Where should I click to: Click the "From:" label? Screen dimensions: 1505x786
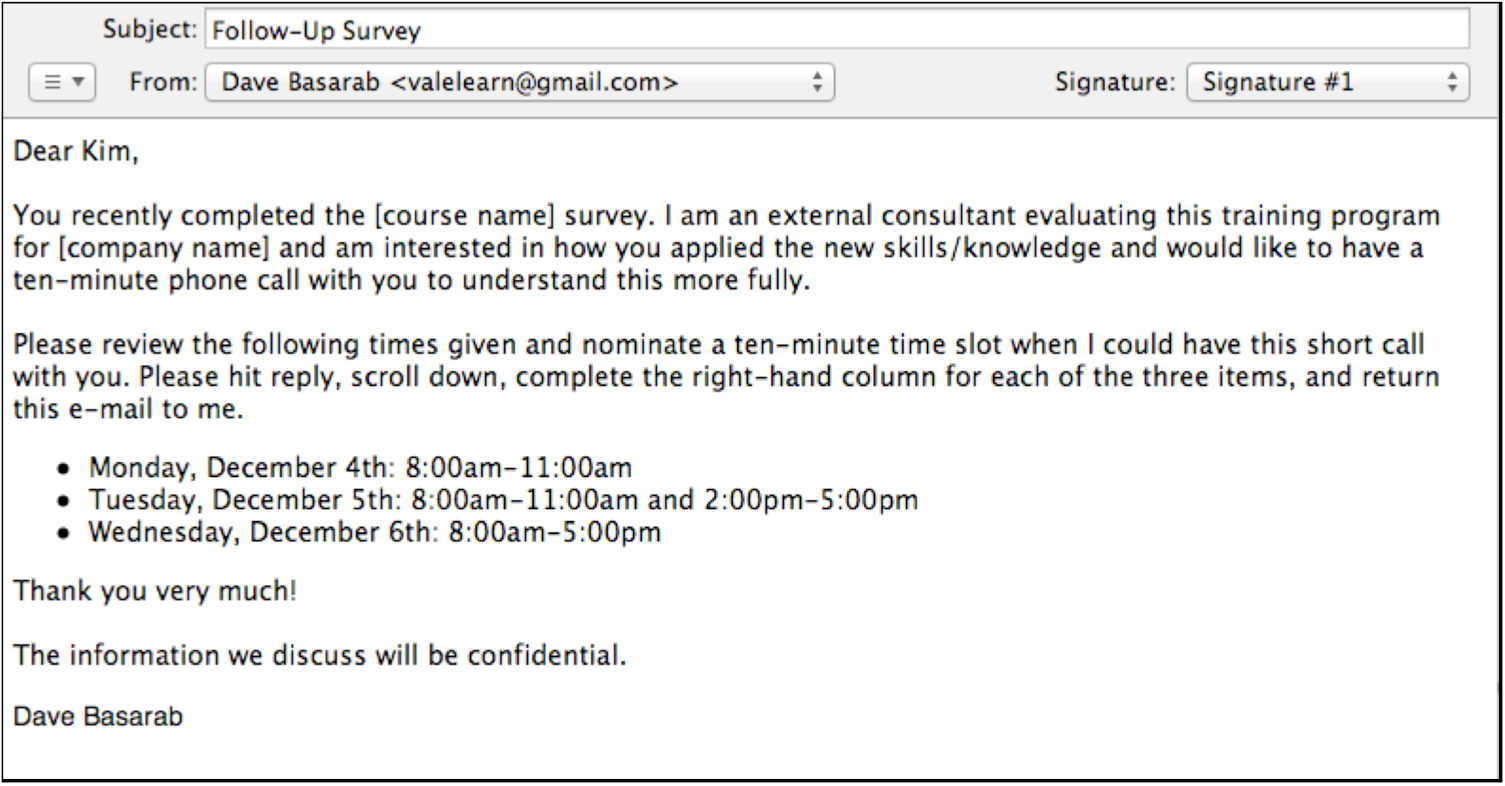[x=160, y=82]
